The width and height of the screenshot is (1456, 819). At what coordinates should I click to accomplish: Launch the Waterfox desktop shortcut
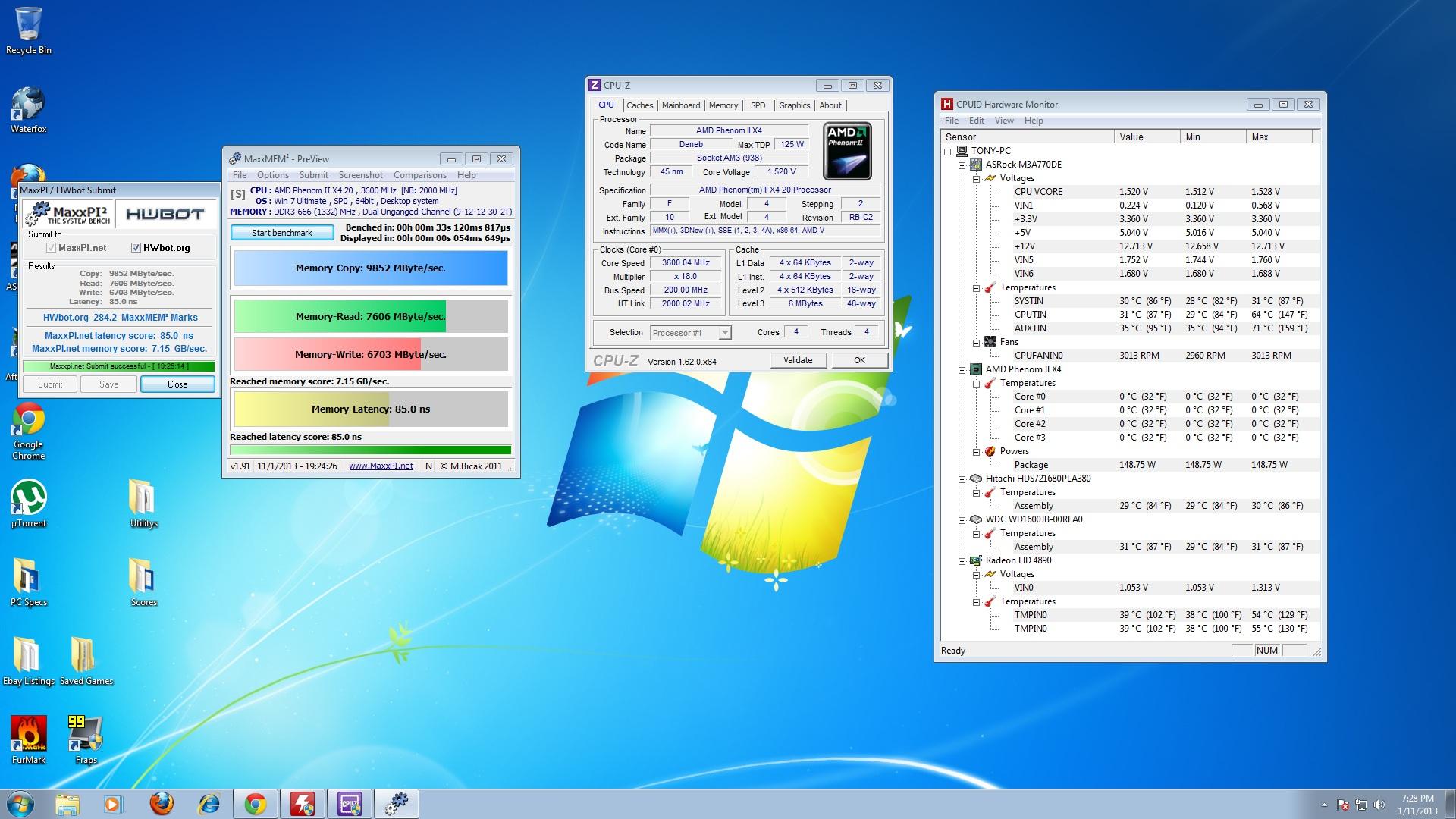click(x=29, y=110)
